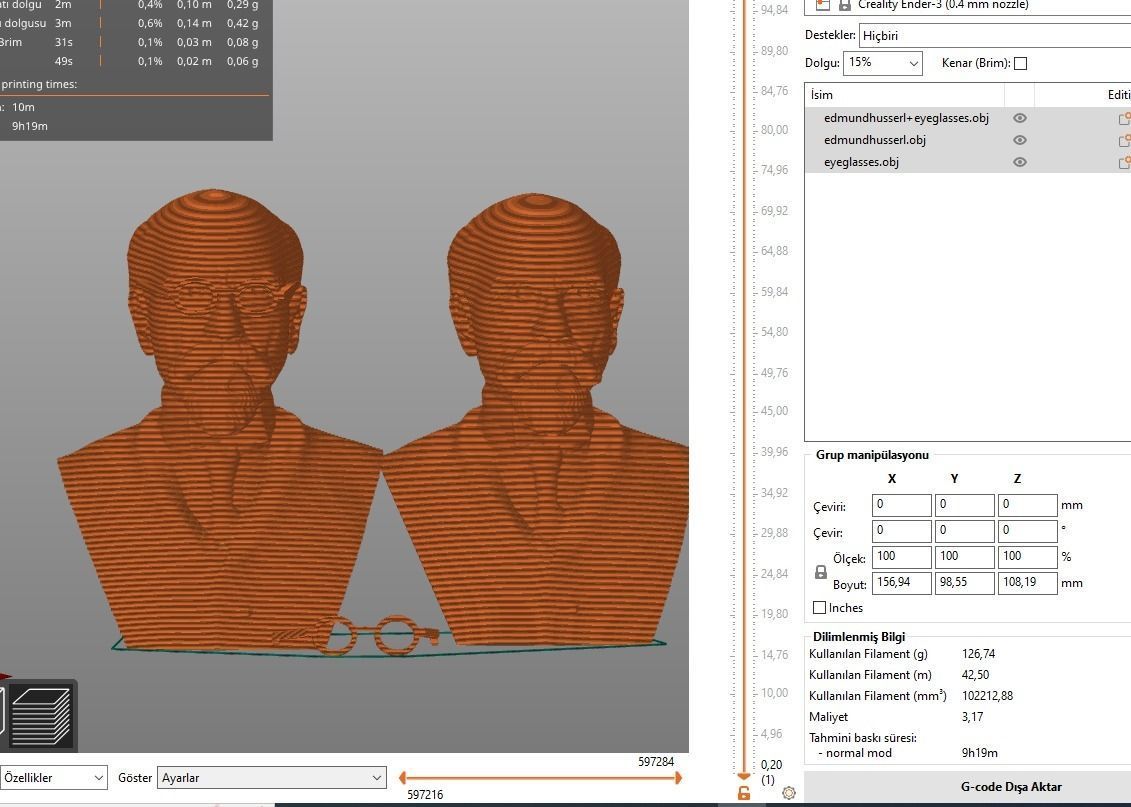Click the Boyut Z field showing 108,19
This screenshot has width=1131, height=807.
(x=1027, y=583)
